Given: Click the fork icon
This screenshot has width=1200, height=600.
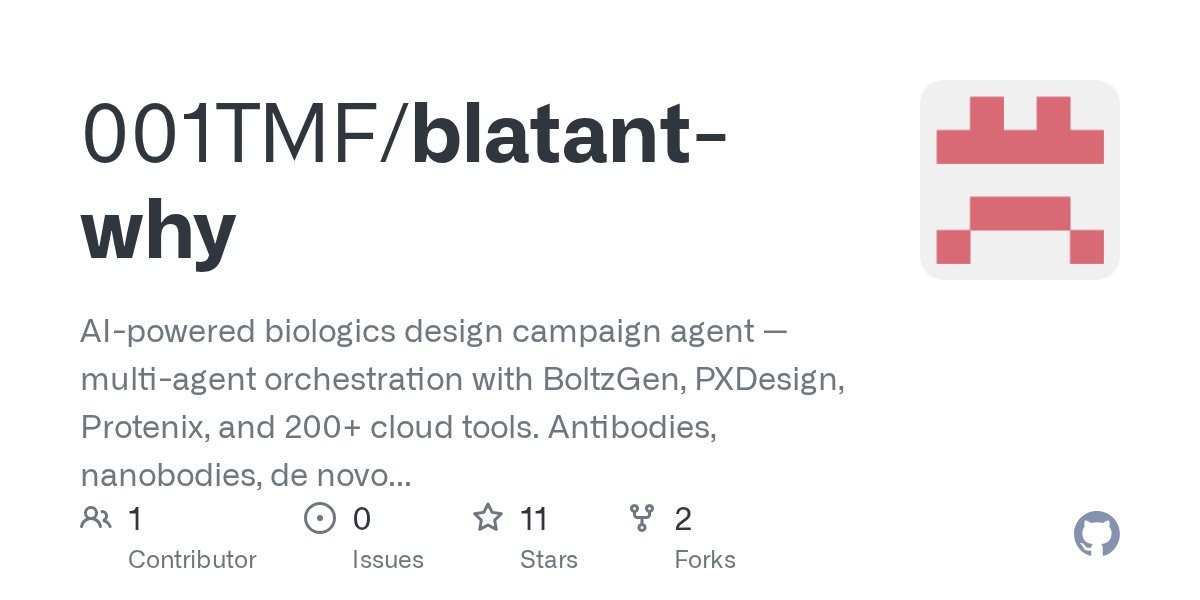Looking at the screenshot, I should pos(641,518).
